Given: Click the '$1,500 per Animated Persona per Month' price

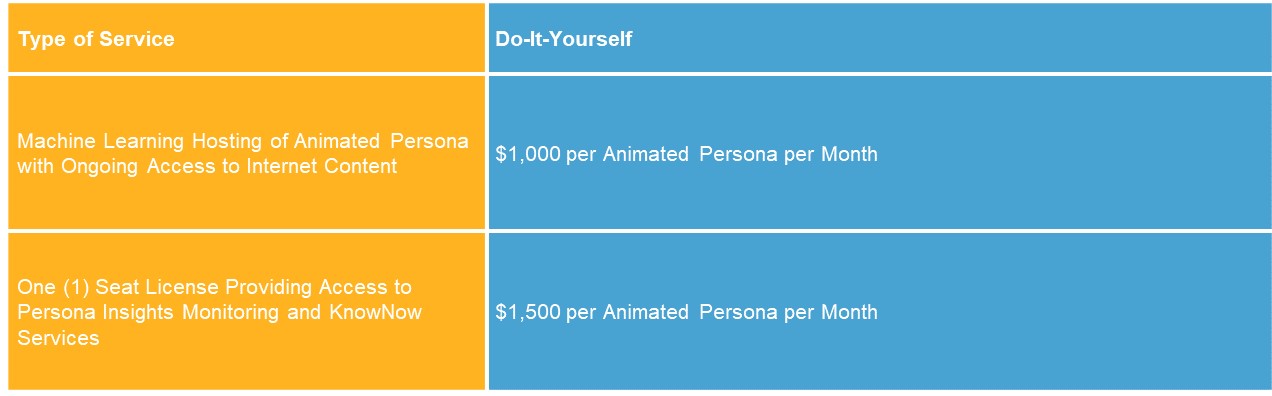Looking at the screenshot, I should 686,312.
